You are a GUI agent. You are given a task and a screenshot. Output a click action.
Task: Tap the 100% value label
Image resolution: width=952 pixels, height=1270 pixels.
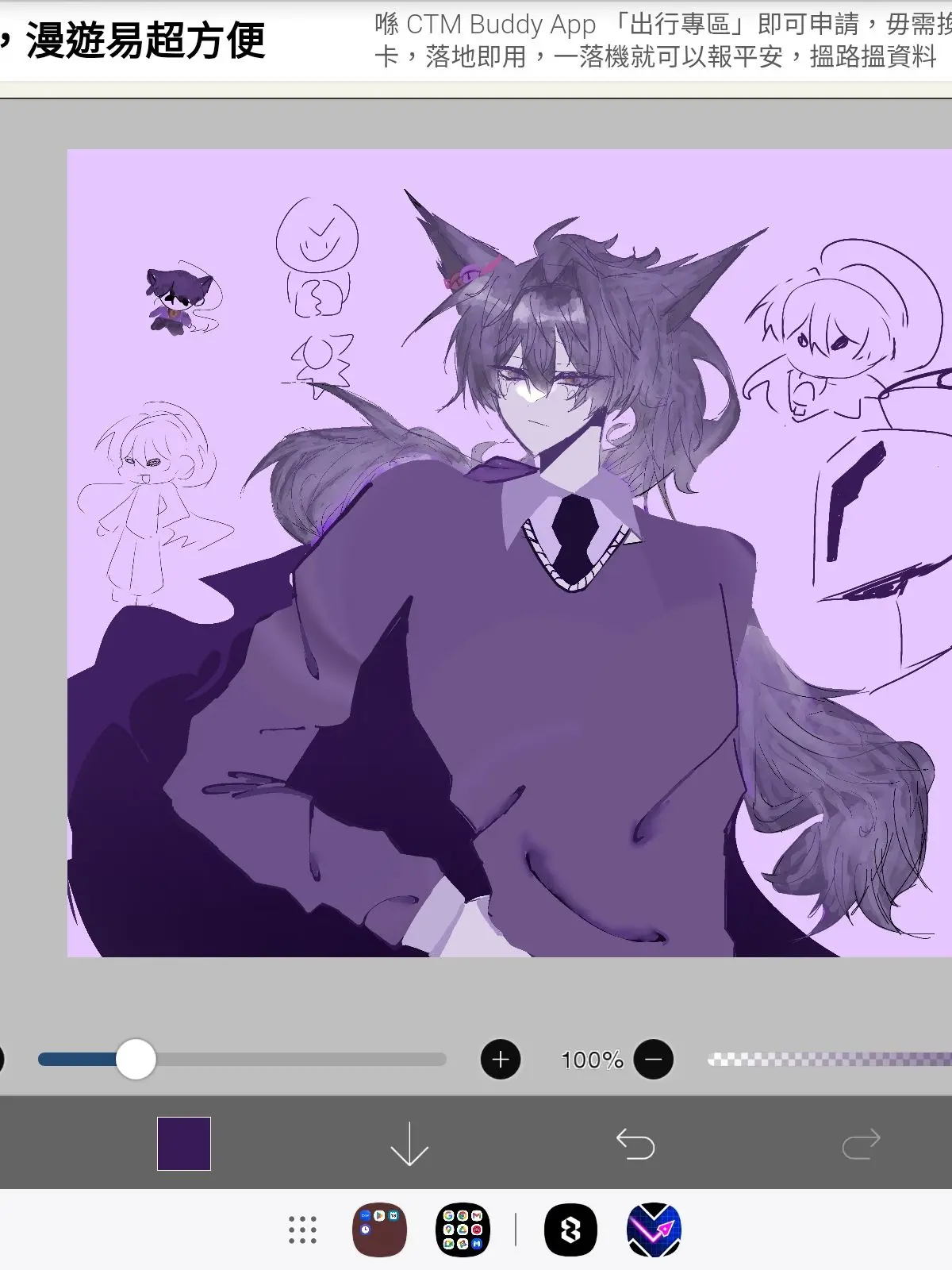592,1060
